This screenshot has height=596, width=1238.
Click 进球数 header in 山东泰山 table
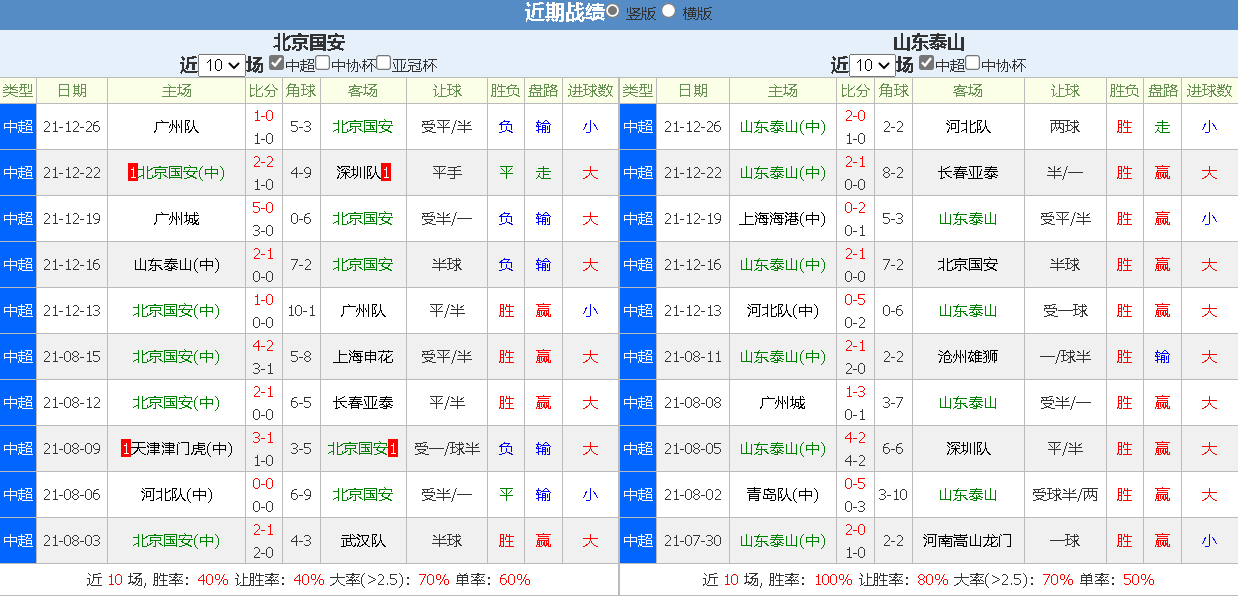1209,91
